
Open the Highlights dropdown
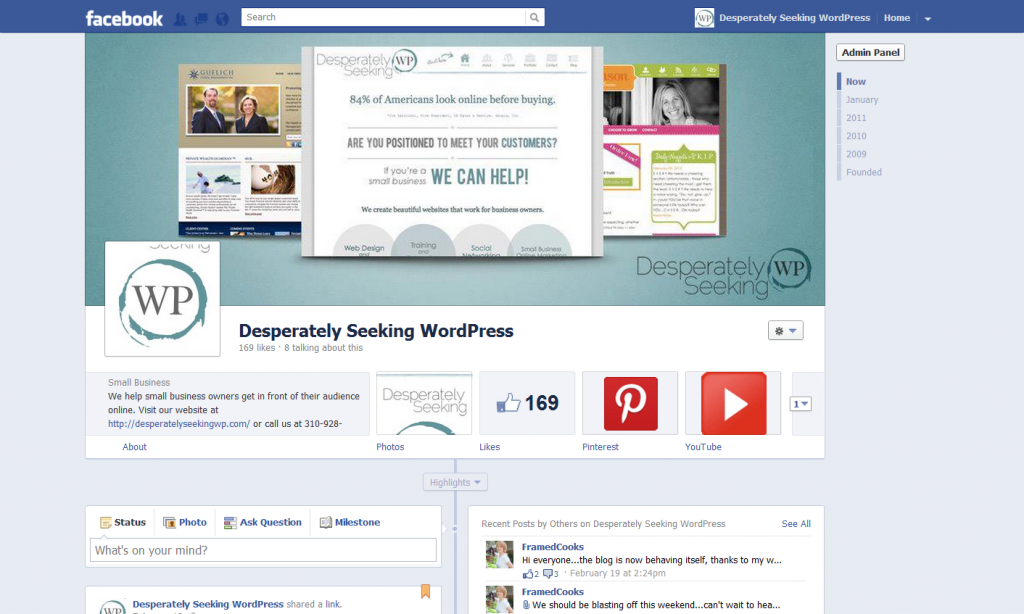[455, 482]
